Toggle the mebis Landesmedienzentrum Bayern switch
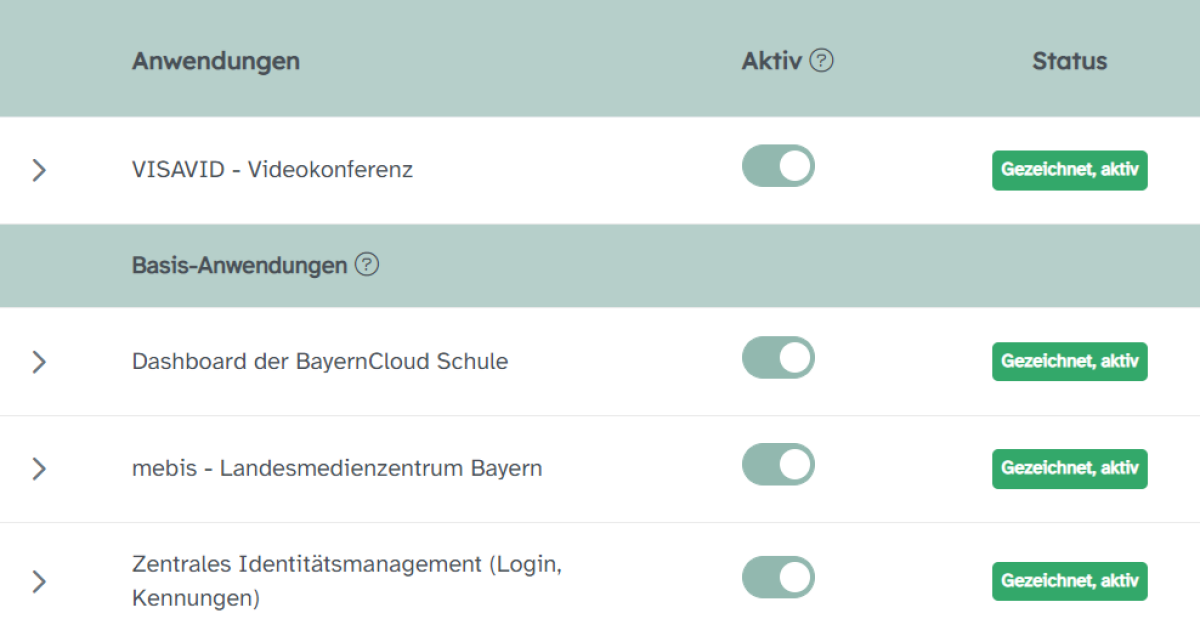The width and height of the screenshot is (1200, 636). click(x=778, y=464)
